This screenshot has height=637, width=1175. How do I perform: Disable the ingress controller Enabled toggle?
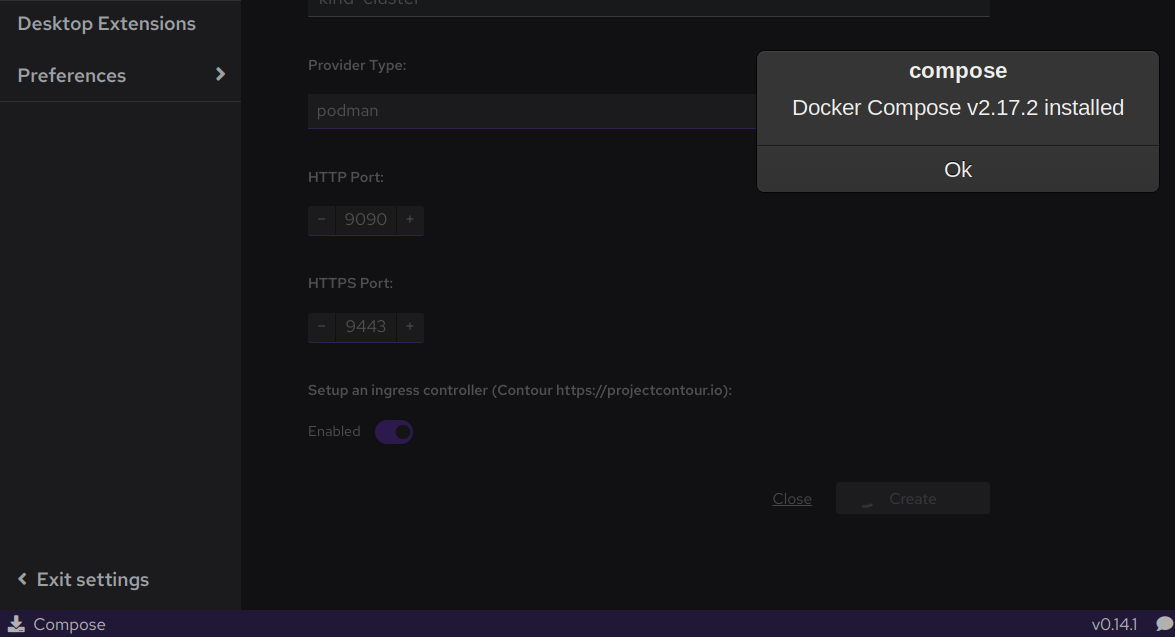[394, 431]
